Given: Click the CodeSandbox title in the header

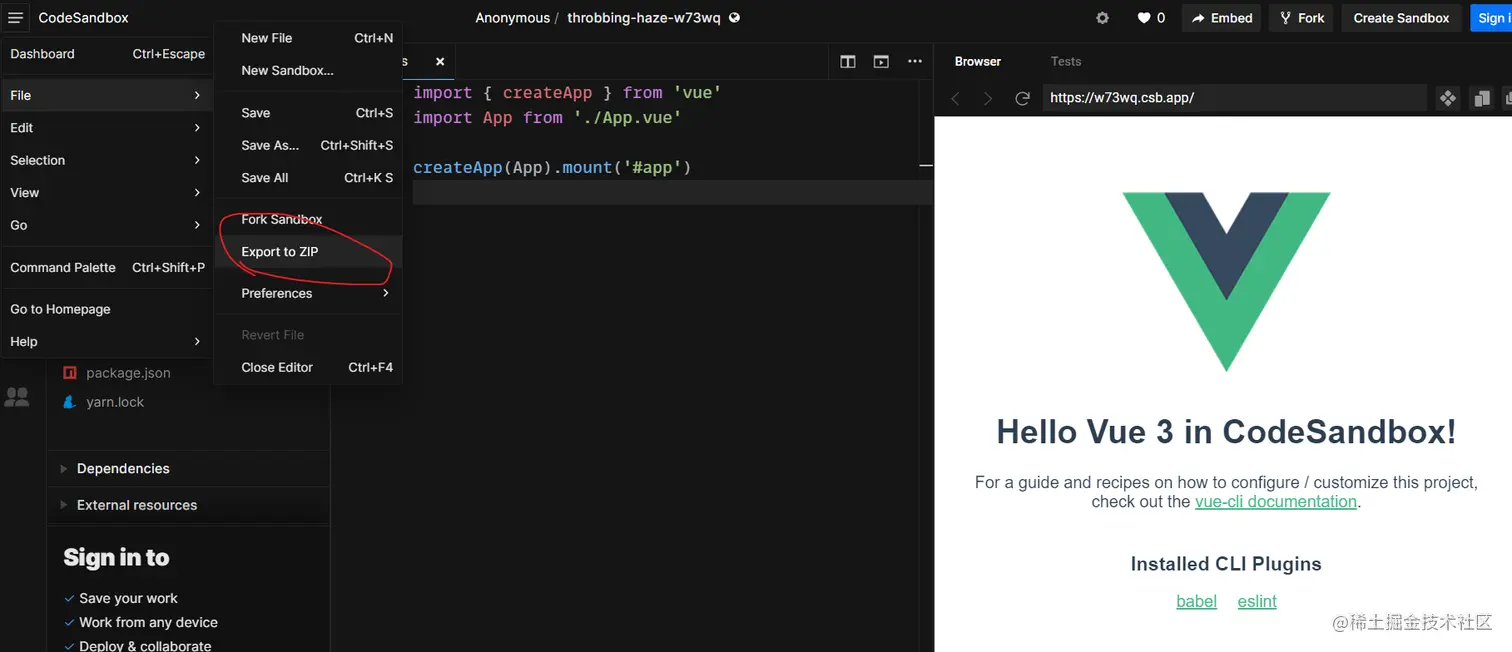Looking at the screenshot, I should click(x=84, y=18).
